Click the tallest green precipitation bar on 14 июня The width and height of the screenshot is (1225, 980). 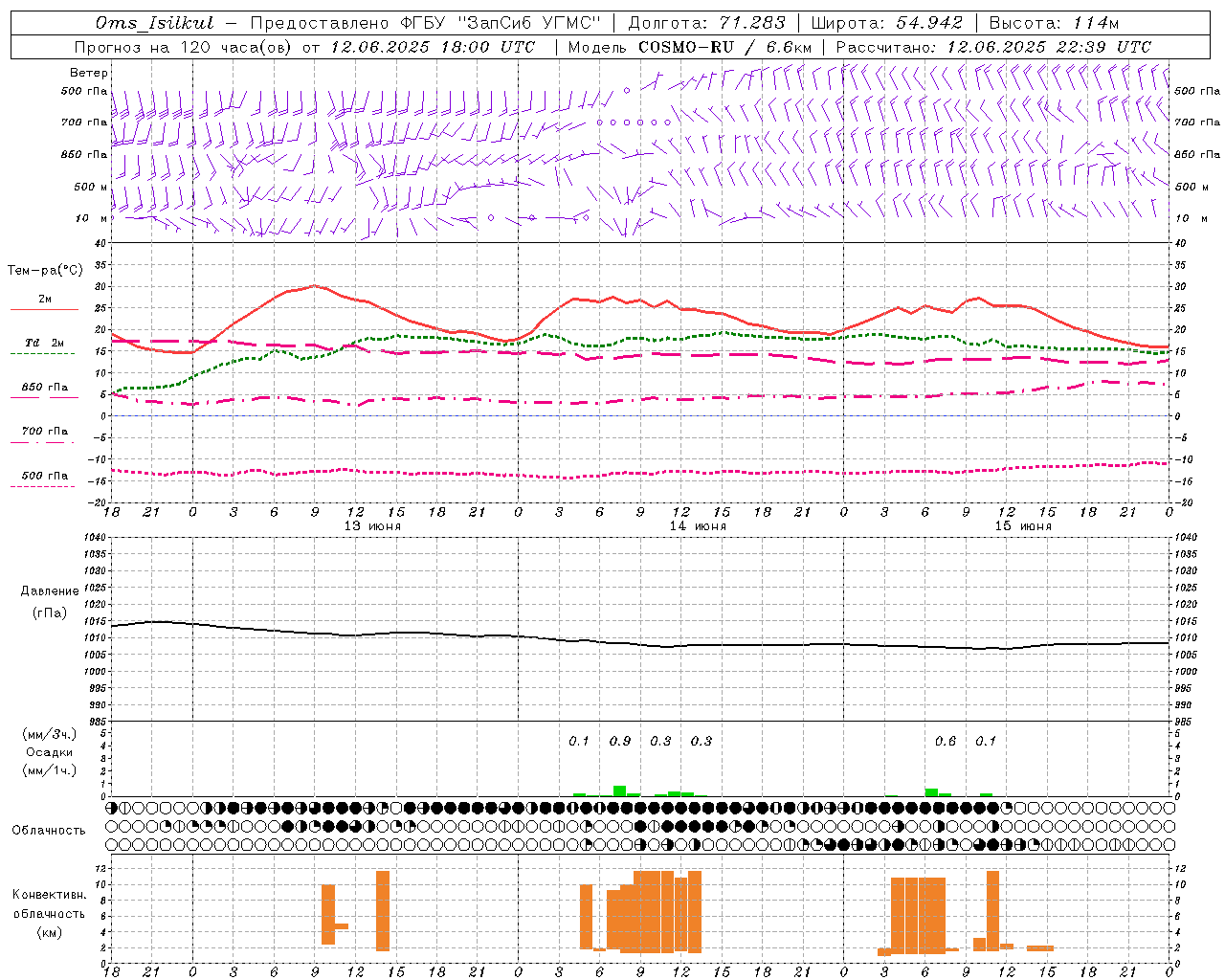point(619,791)
